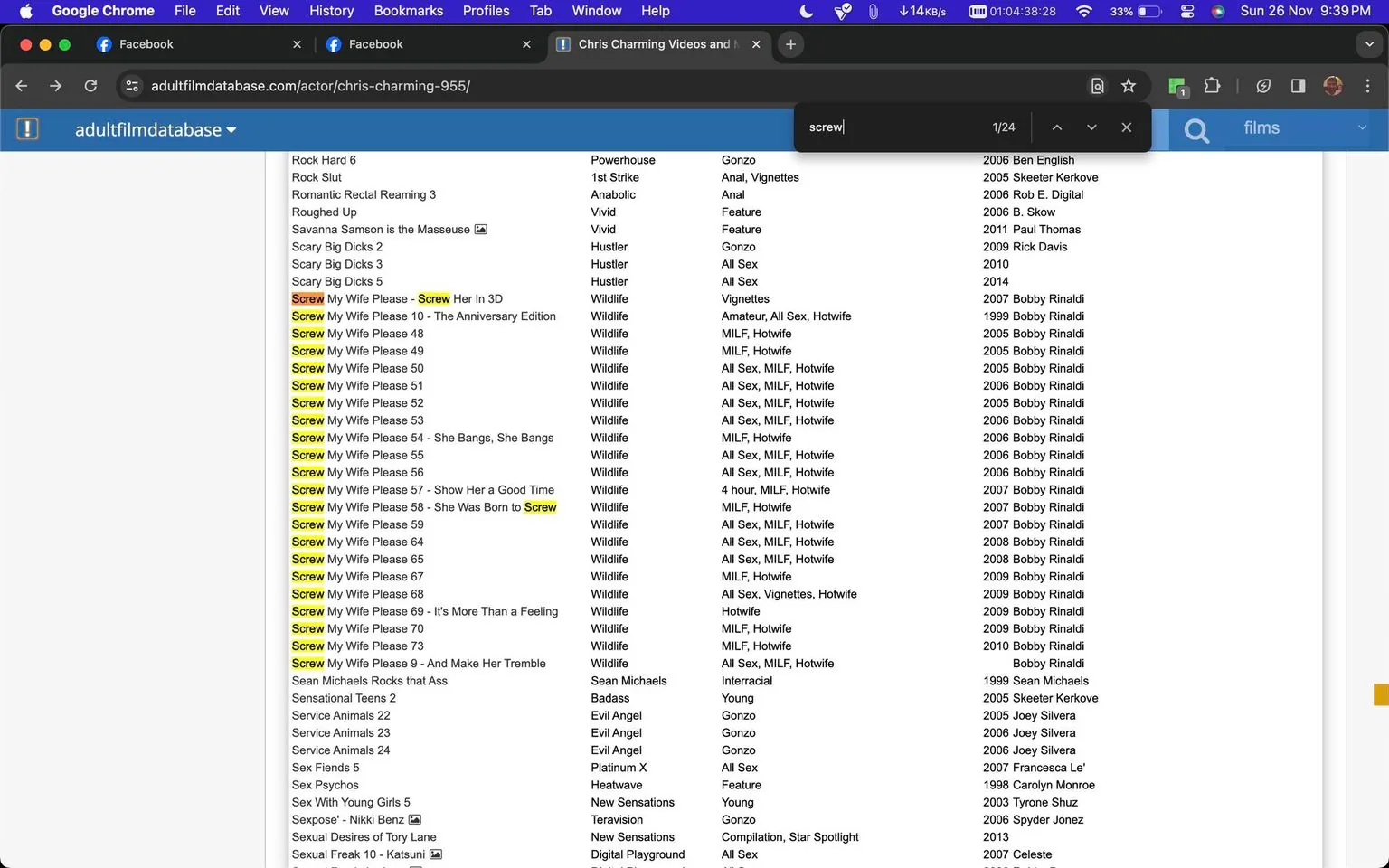Expand the tab overview chevron at top right
This screenshot has width=1389, height=868.
[1368, 43]
